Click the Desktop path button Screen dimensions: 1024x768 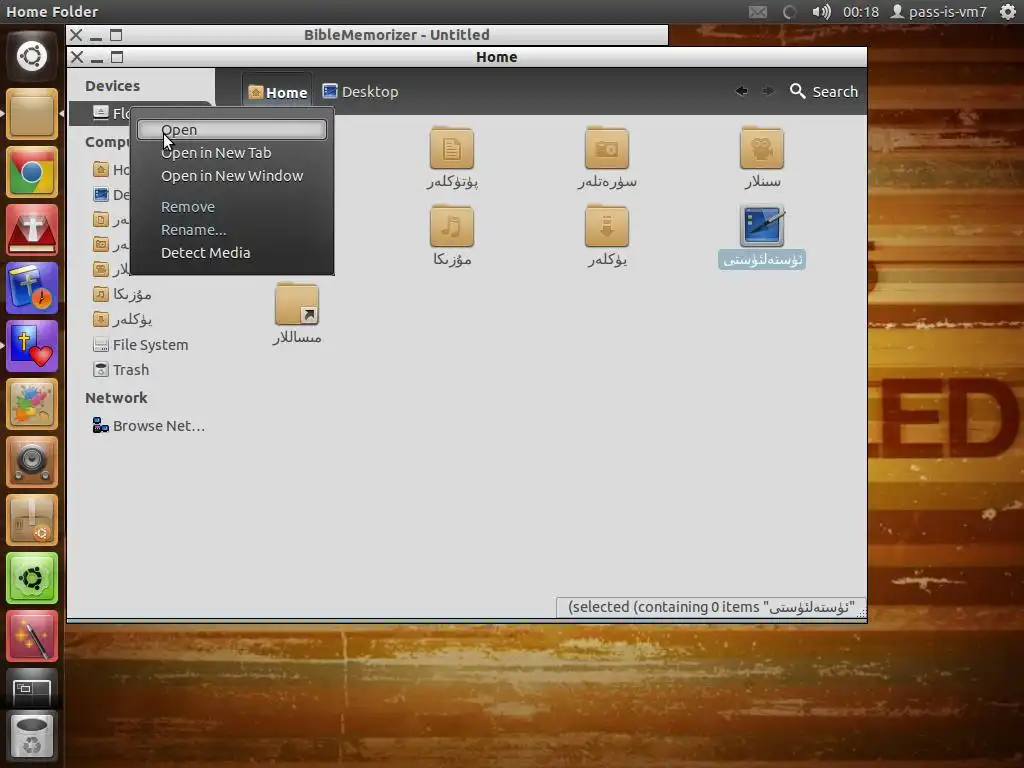click(360, 91)
